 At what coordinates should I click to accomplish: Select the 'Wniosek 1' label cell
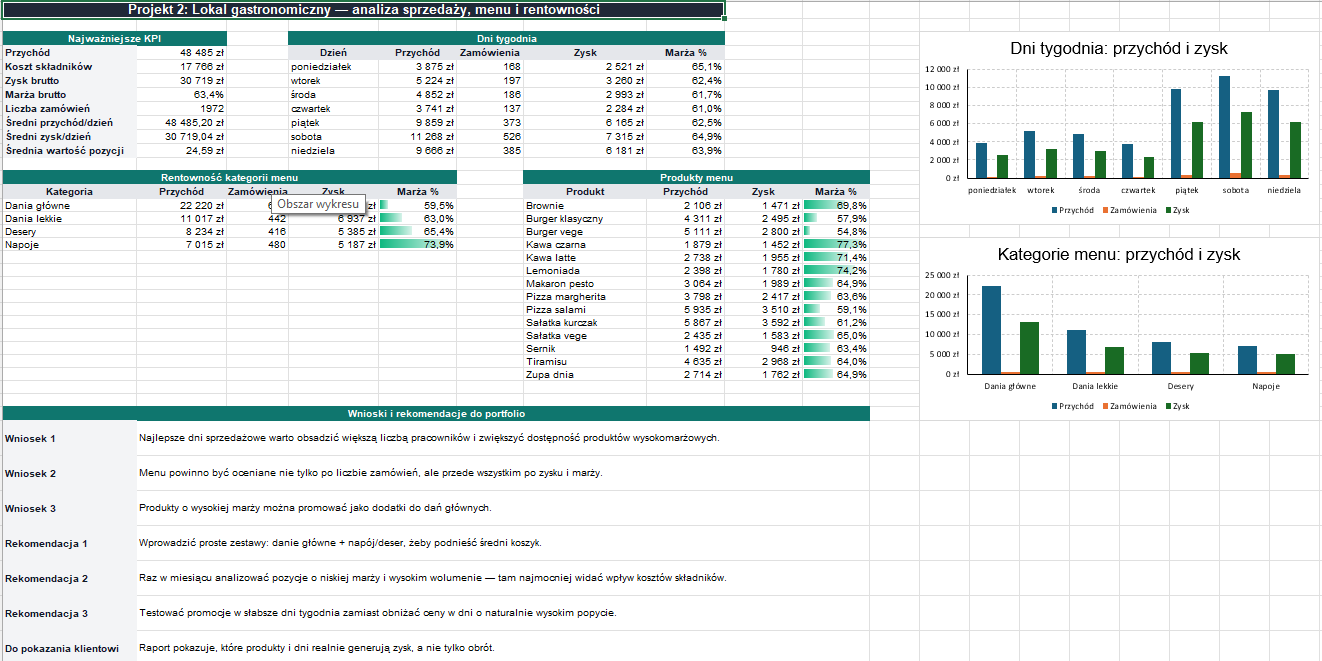(70, 438)
